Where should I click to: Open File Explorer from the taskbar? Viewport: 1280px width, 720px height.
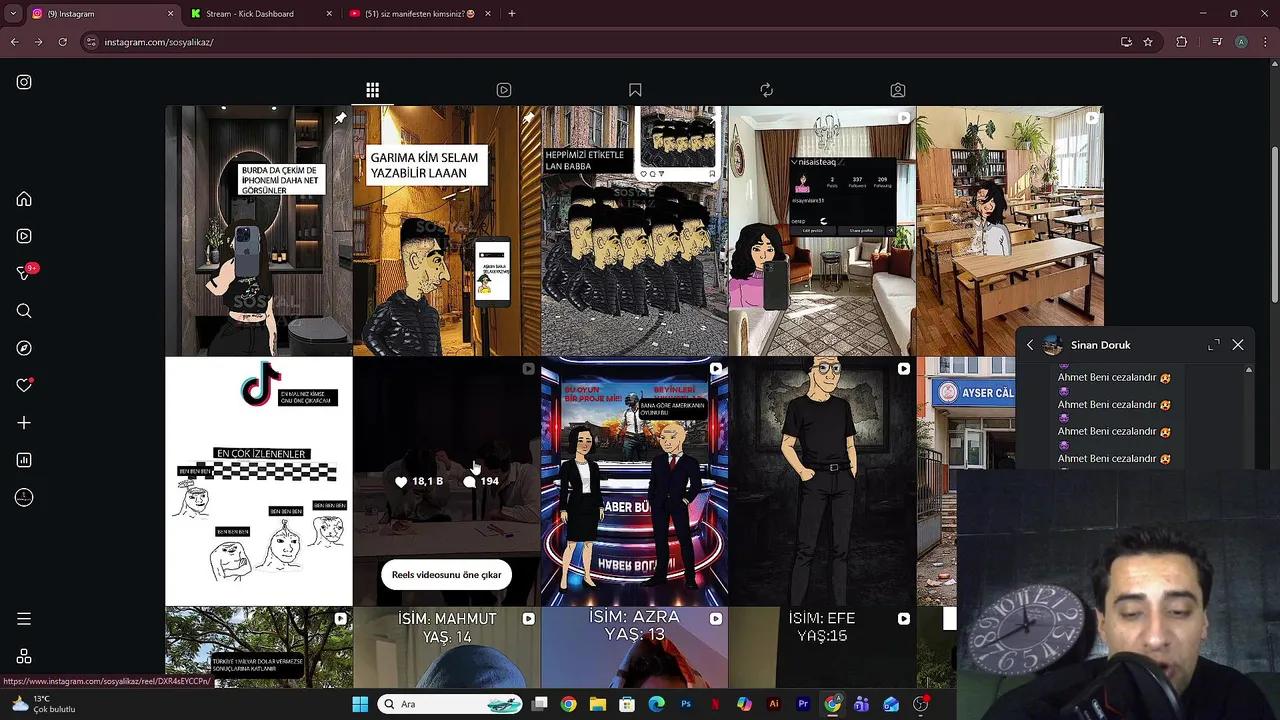598,704
